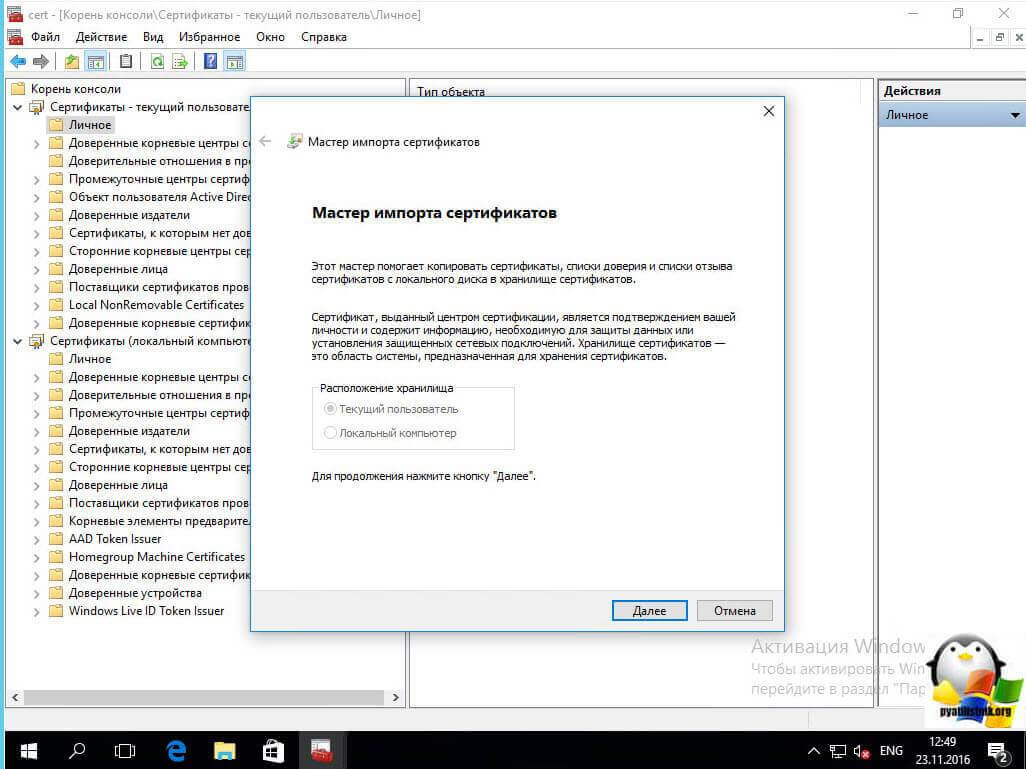The height and width of the screenshot is (769, 1026).
Task: Open the "Действие" menu
Action: (101, 37)
